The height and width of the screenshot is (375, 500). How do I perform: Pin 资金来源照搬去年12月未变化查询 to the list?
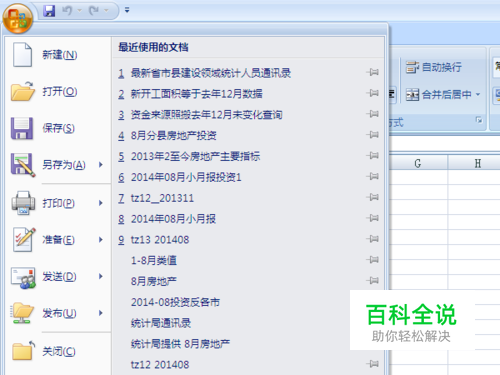coord(373,114)
